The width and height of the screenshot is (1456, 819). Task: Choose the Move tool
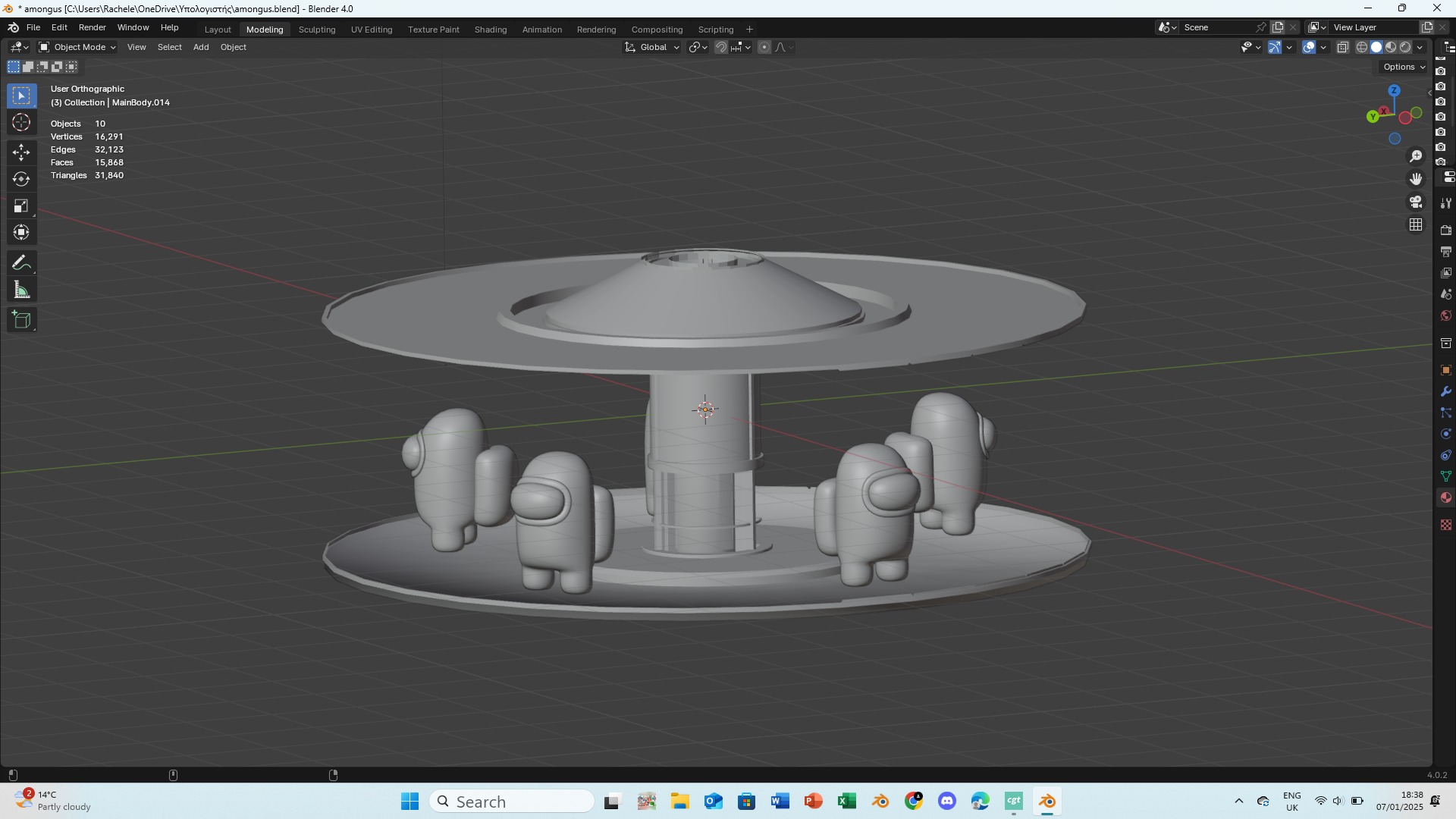click(21, 152)
